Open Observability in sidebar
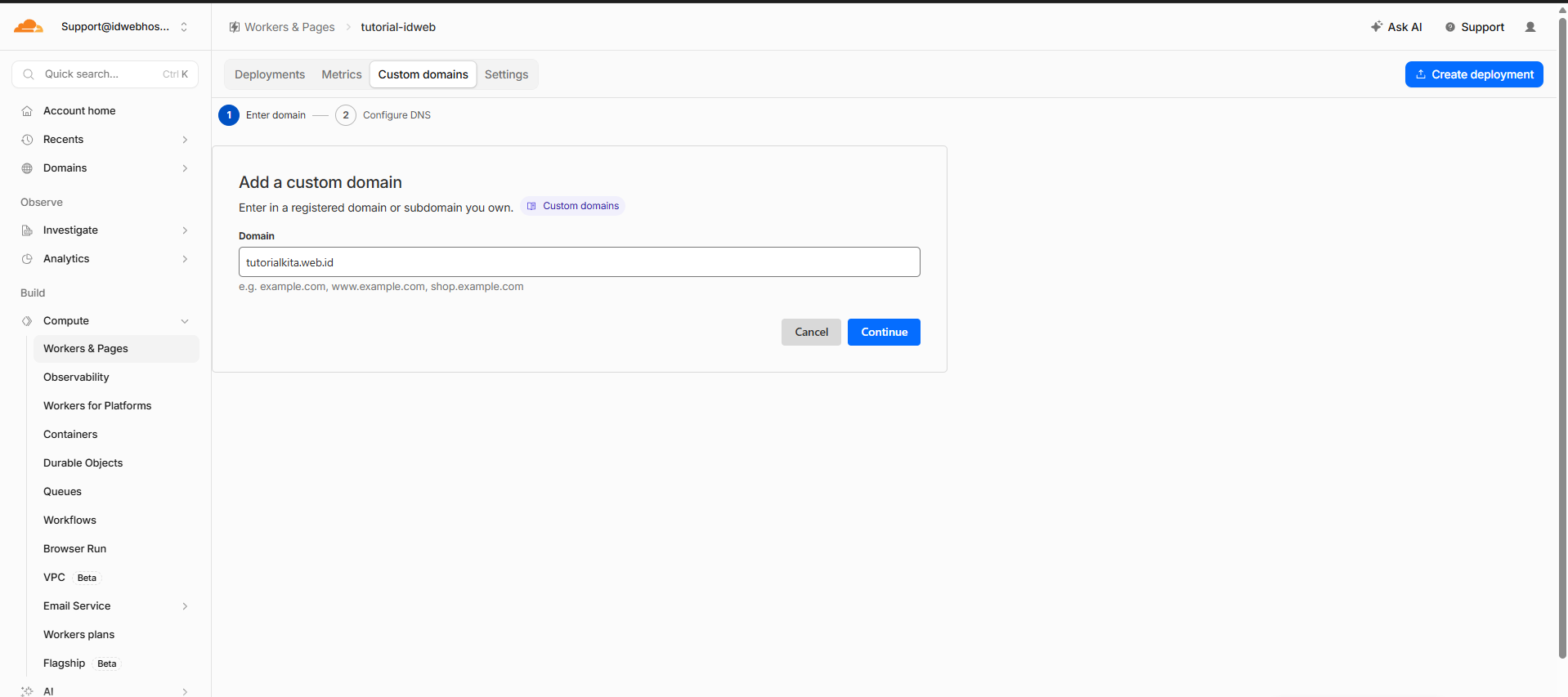1568x697 pixels. coord(76,378)
